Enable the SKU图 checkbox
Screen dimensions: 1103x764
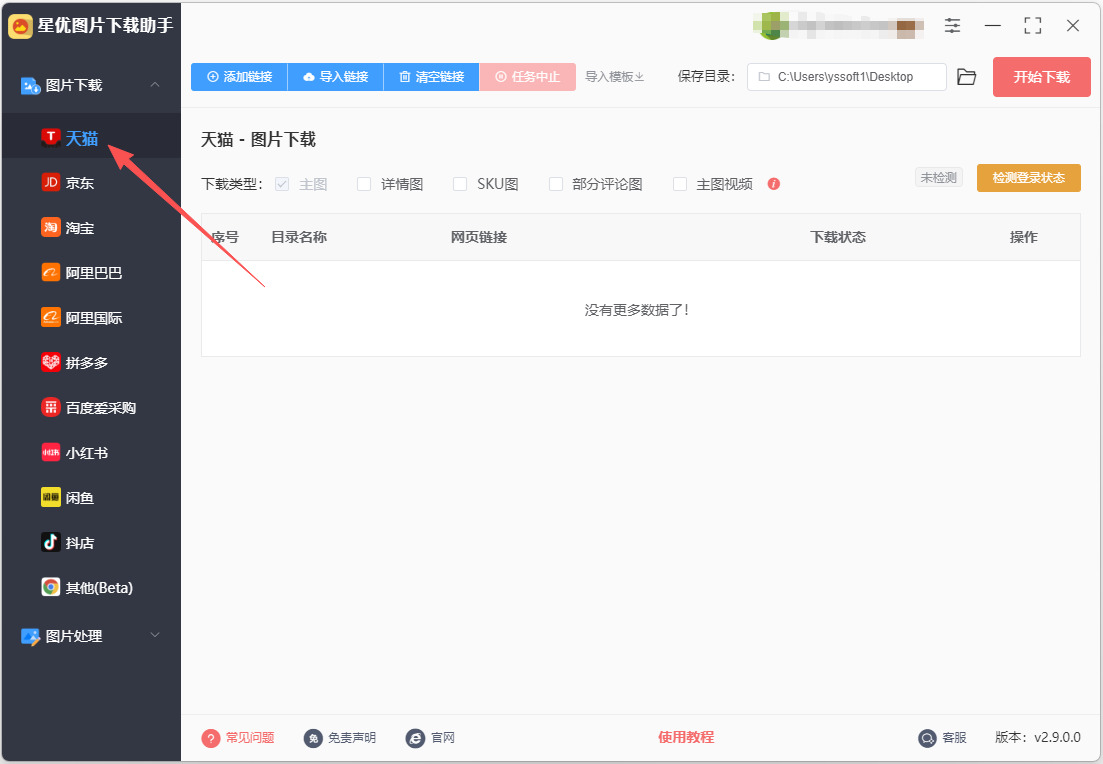(x=460, y=184)
